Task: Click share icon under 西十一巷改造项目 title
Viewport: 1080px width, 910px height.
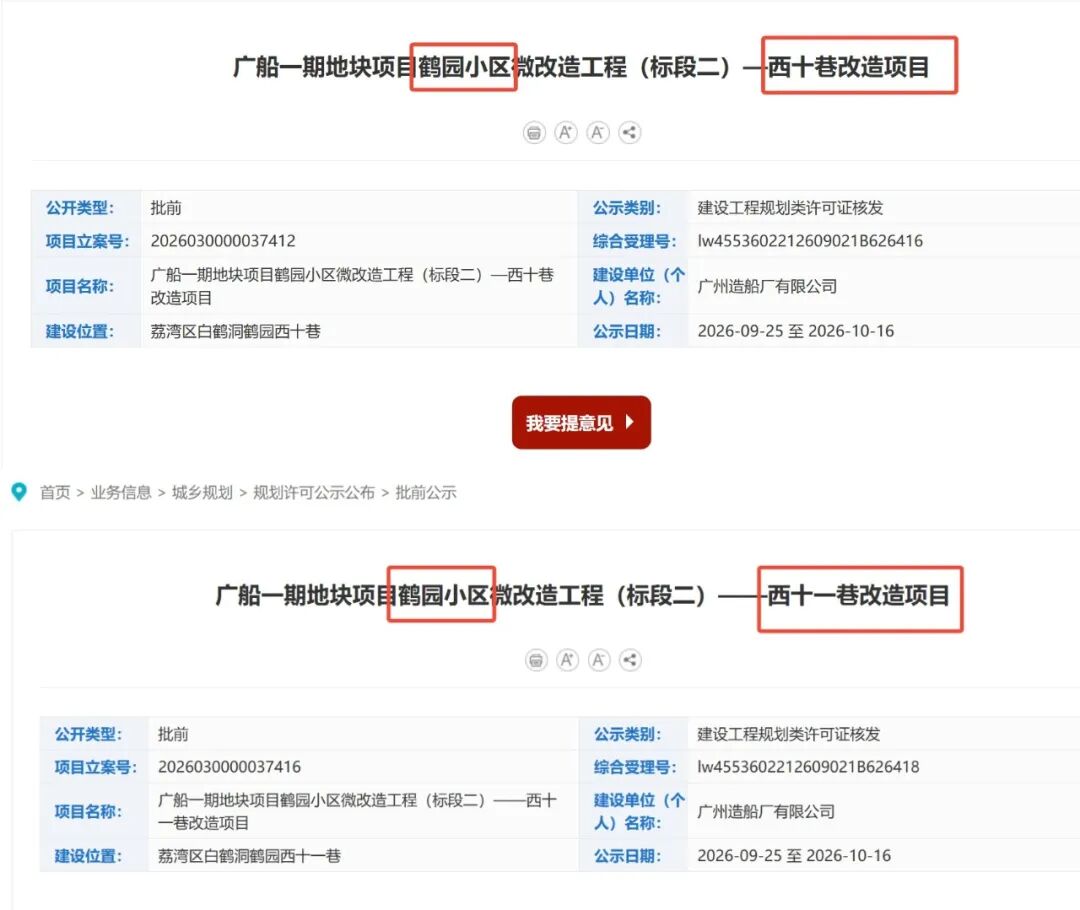Action: (630, 660)
